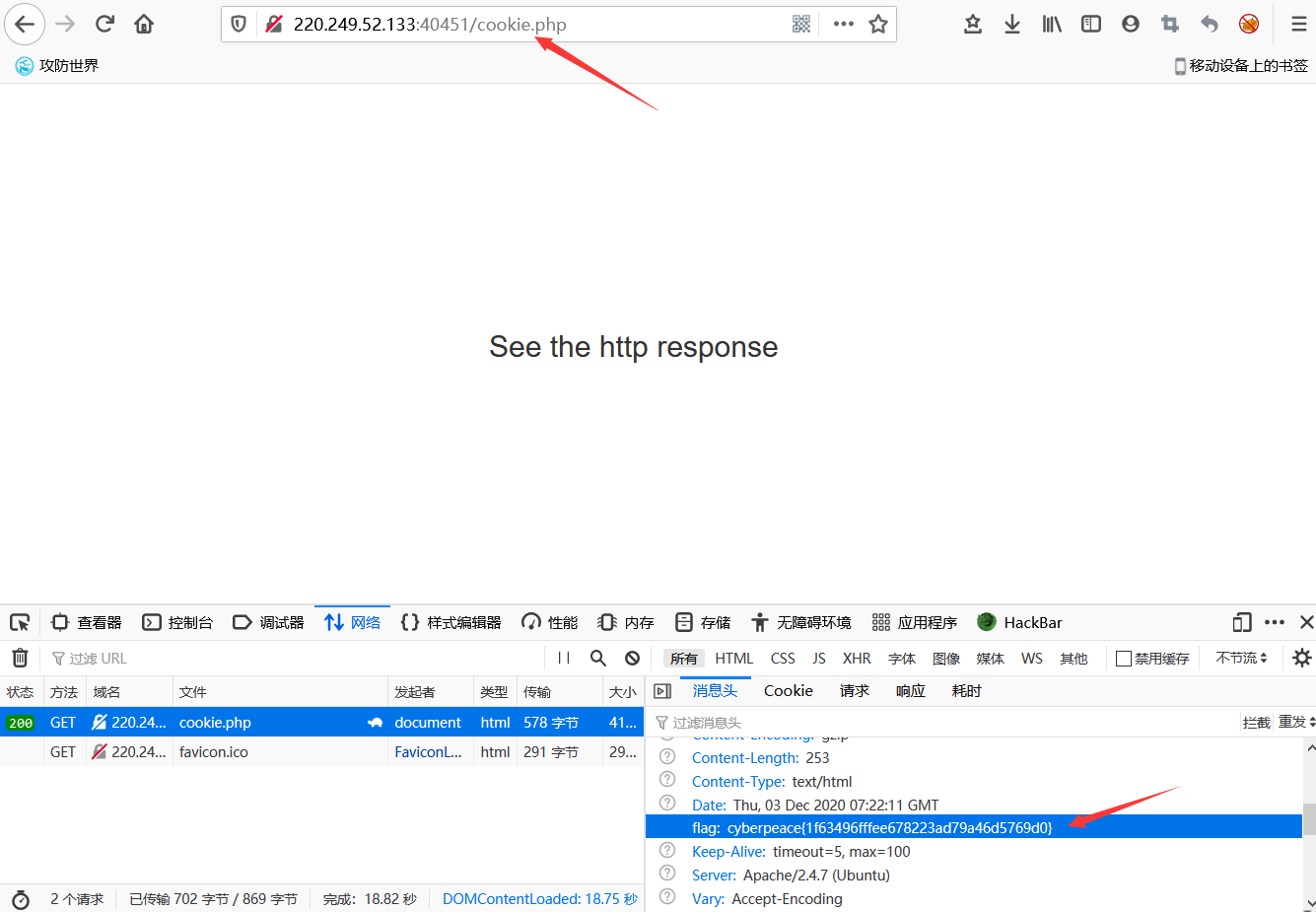Viewport: 1316px width, 912px height.
Task: Clear network log with trash icon
Action: point(20,658)
